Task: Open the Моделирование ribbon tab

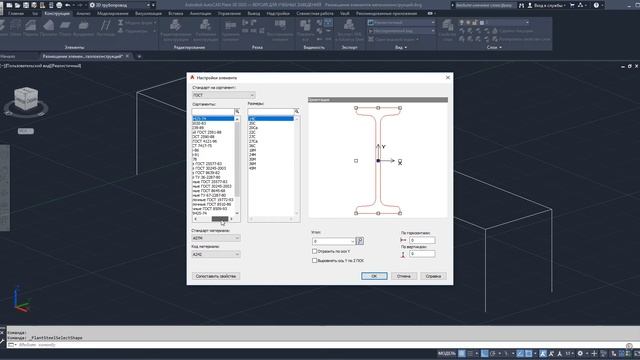Action: [x=113, y=13]
